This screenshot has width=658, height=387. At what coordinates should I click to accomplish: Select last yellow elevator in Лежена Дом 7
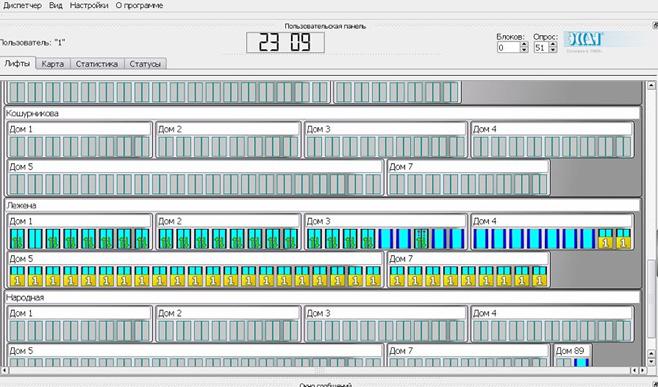pos(540,276)
